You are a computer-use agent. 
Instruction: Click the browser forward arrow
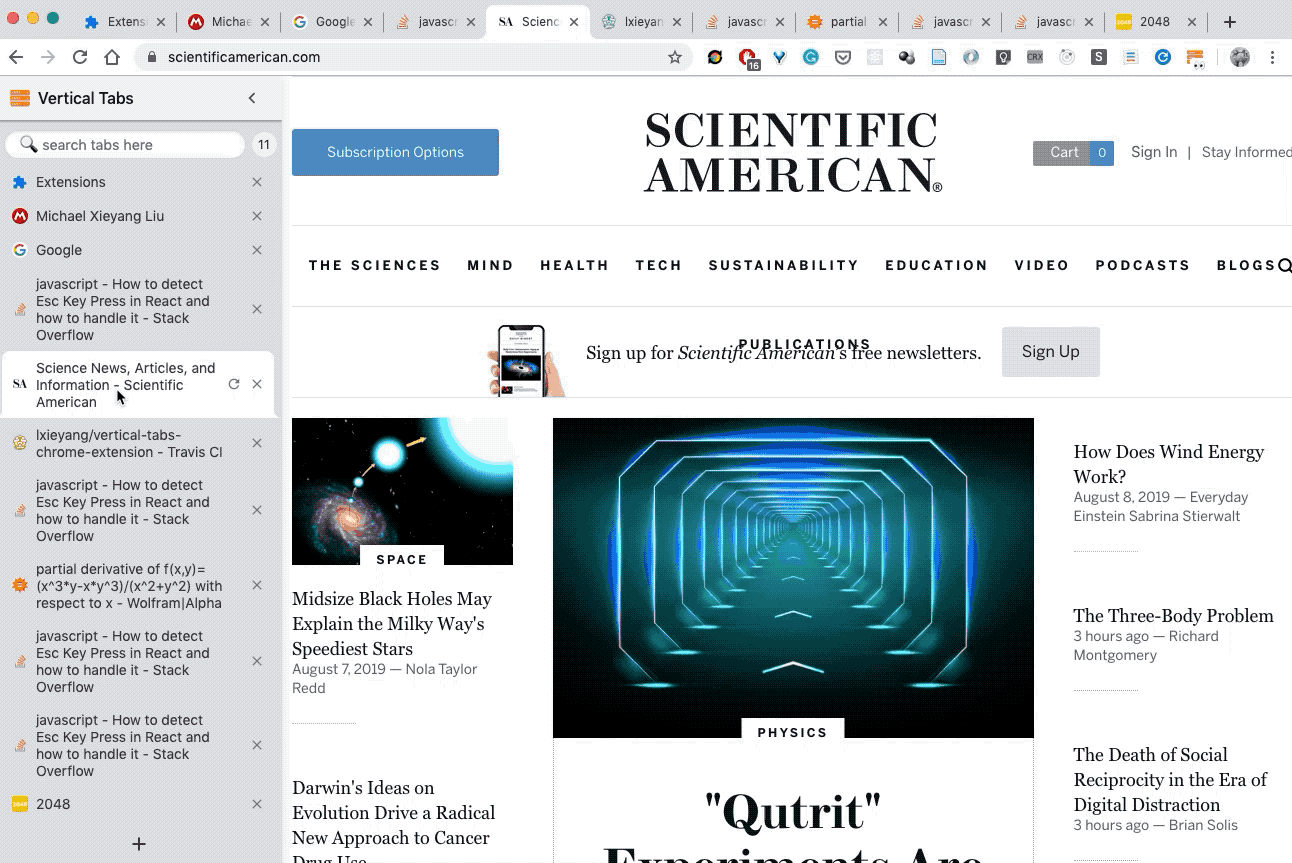coord(48,57)
